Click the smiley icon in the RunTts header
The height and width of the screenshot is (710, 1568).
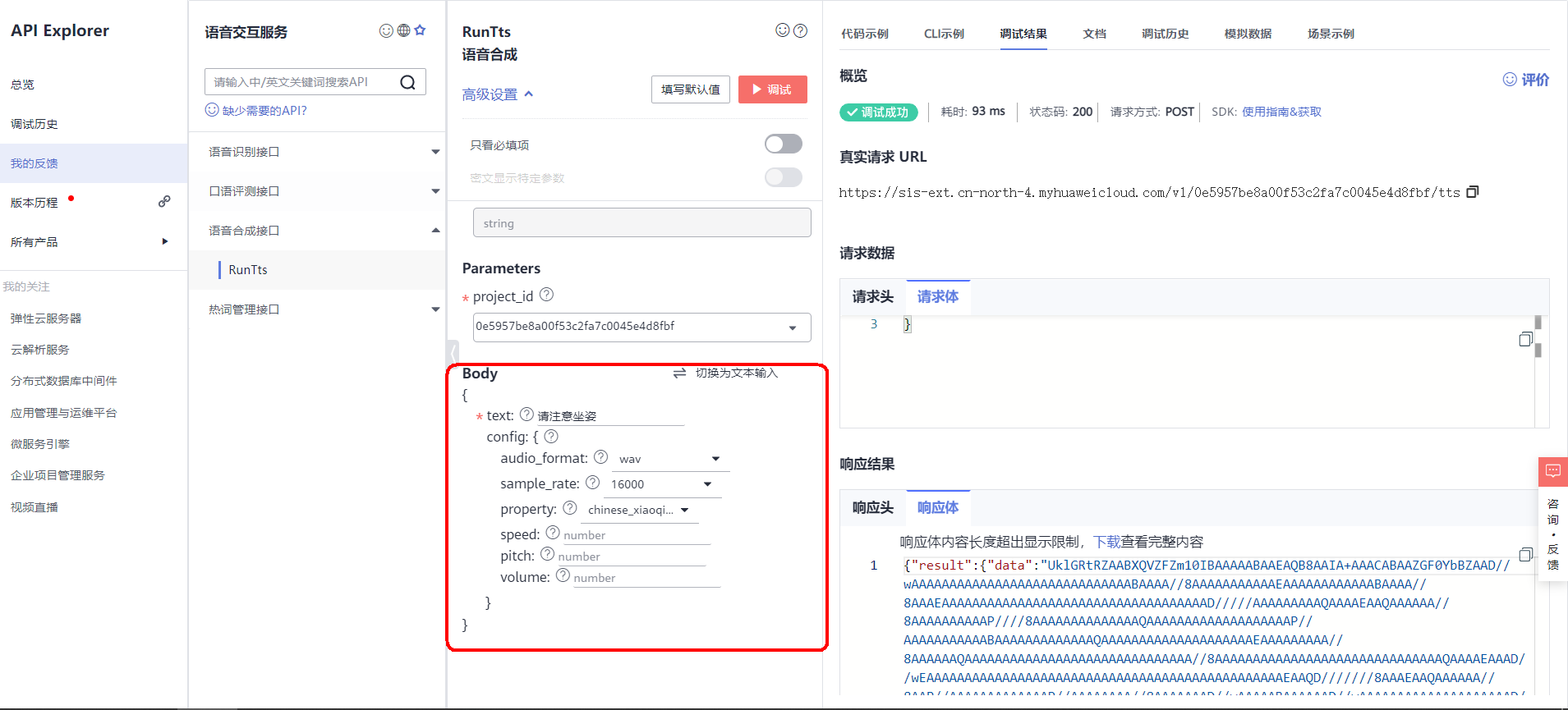(783, 30)
